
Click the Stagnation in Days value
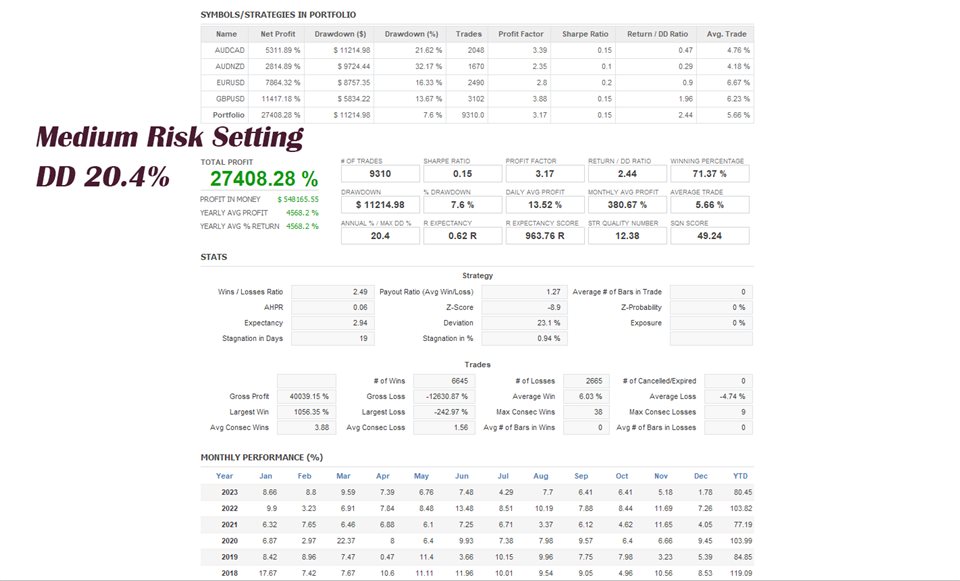pos(333,339)
